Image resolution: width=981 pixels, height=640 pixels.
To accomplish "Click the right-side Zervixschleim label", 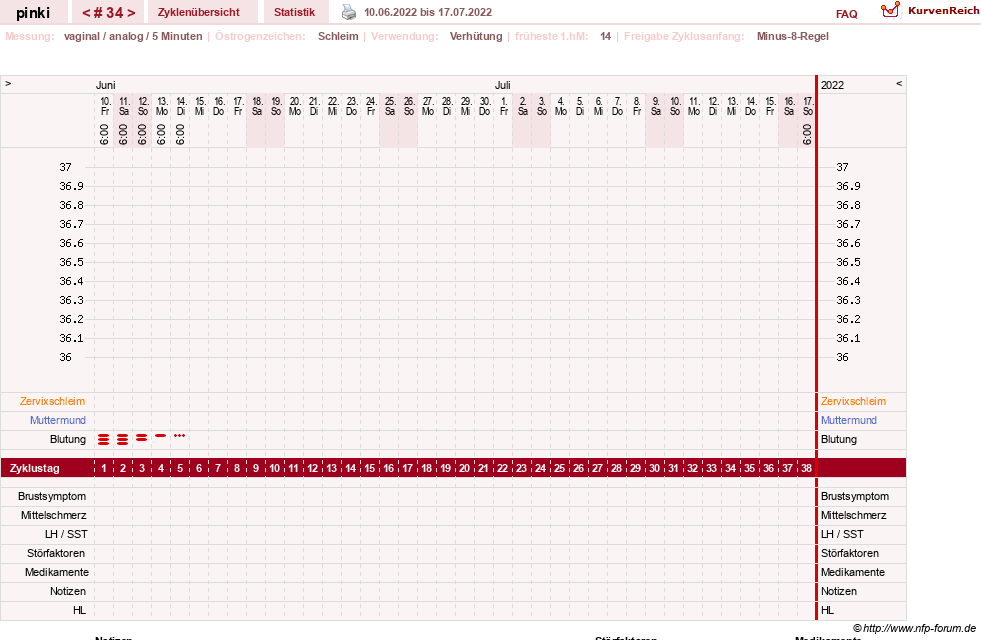I will [x=853, y=401].
